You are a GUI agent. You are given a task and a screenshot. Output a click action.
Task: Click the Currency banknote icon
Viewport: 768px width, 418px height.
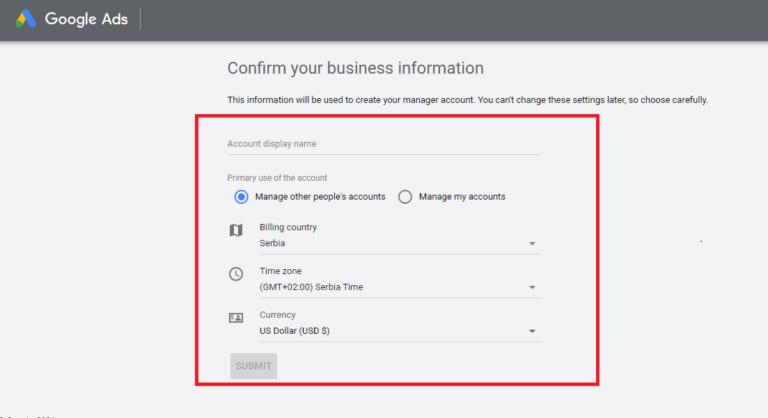click(236, 318)
